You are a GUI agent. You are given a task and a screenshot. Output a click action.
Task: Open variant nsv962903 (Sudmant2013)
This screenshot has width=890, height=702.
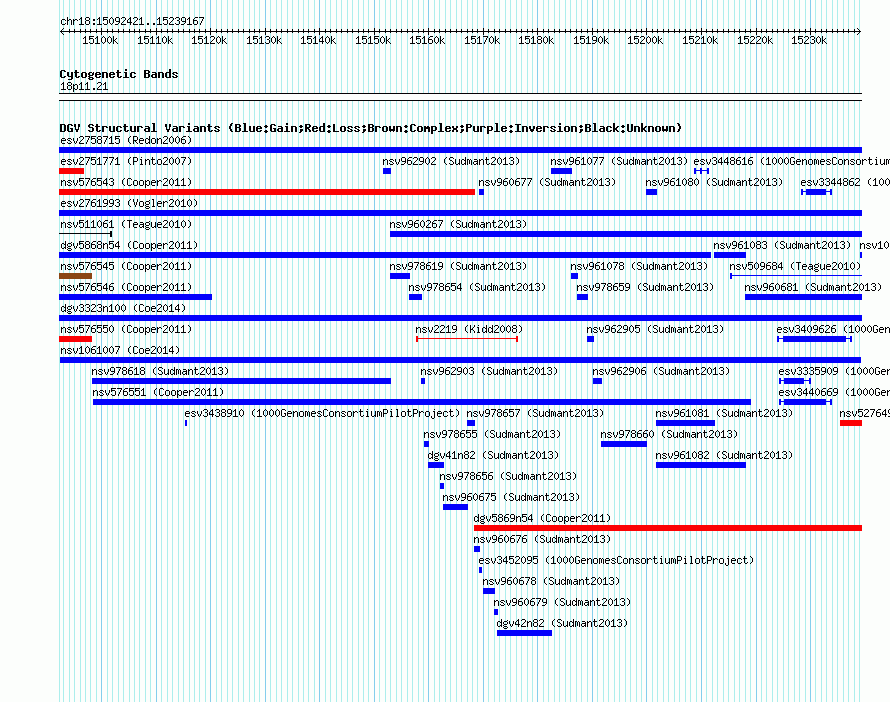click(489, 371)
